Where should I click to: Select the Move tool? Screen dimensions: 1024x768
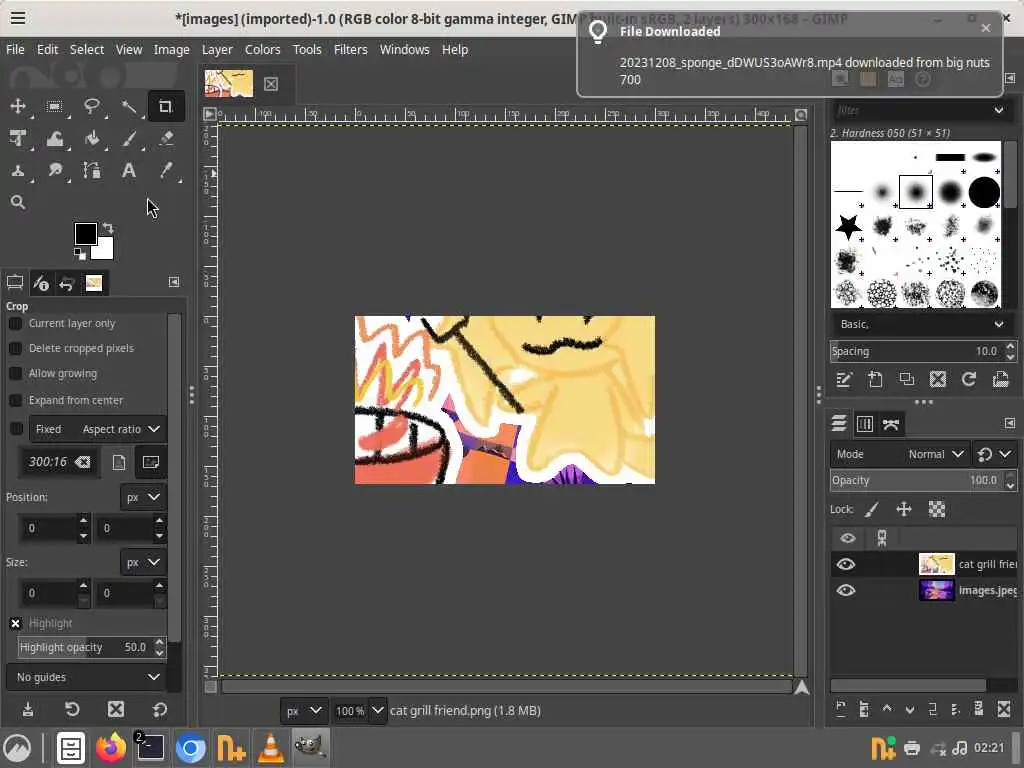18,106
